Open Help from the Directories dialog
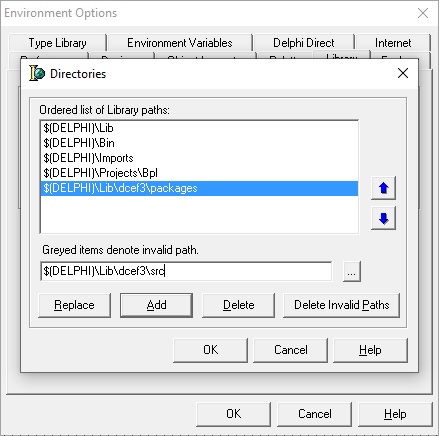Image resolution: width=439 pixels, height=436 pixels. (x=370, y=350)
